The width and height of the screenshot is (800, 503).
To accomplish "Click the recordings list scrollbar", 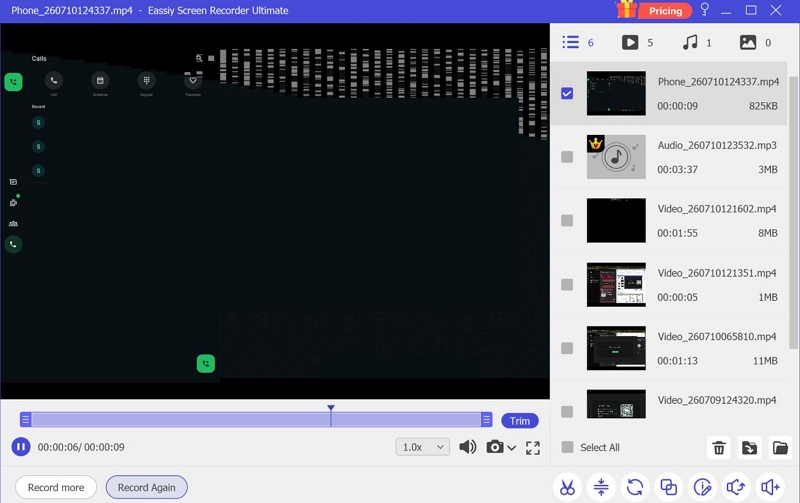I will 793,212.
